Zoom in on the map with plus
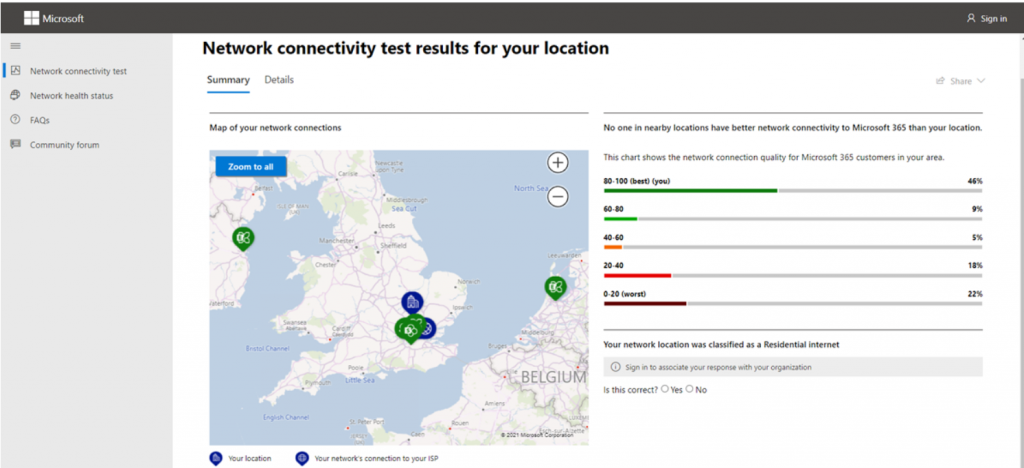 click(x=557, y=163)
